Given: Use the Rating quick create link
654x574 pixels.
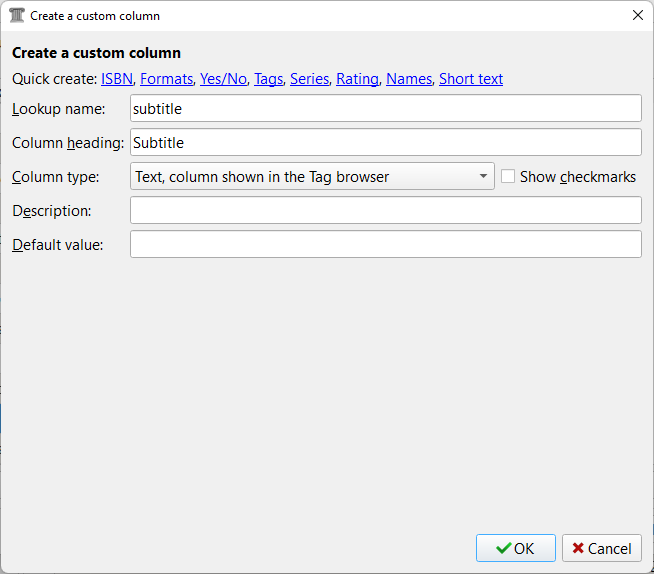Looking at the screenshot, I should coord(357,79).
